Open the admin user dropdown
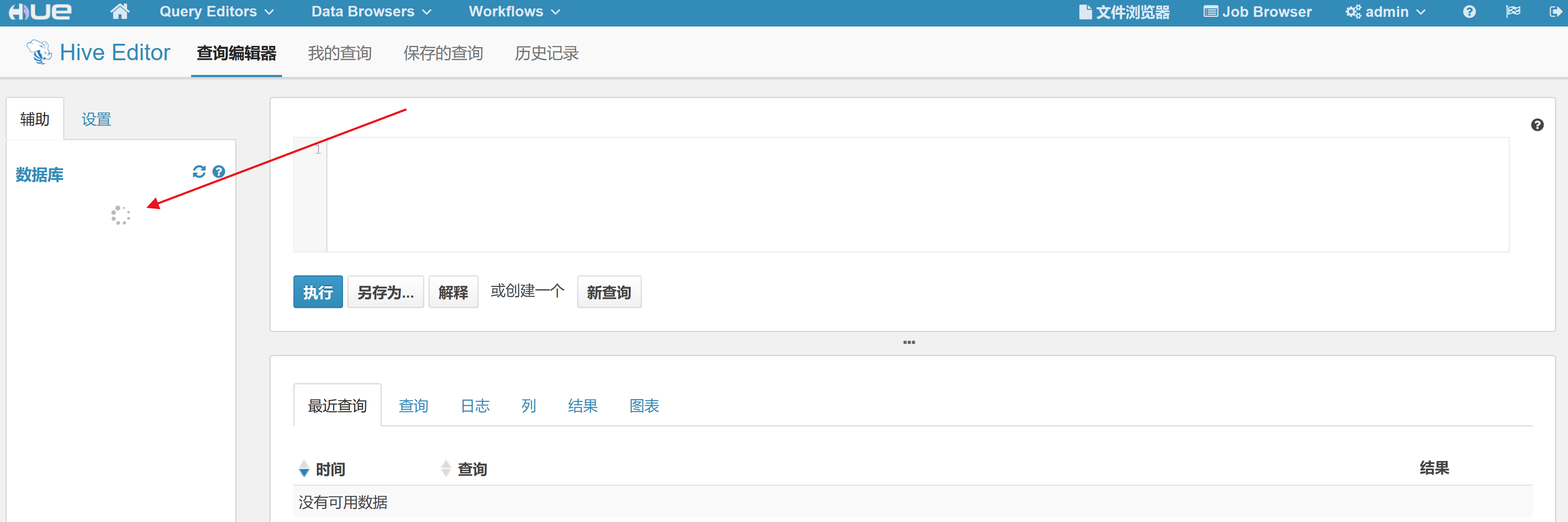This screenshot has width=1568, height=522. [1385, 11]
